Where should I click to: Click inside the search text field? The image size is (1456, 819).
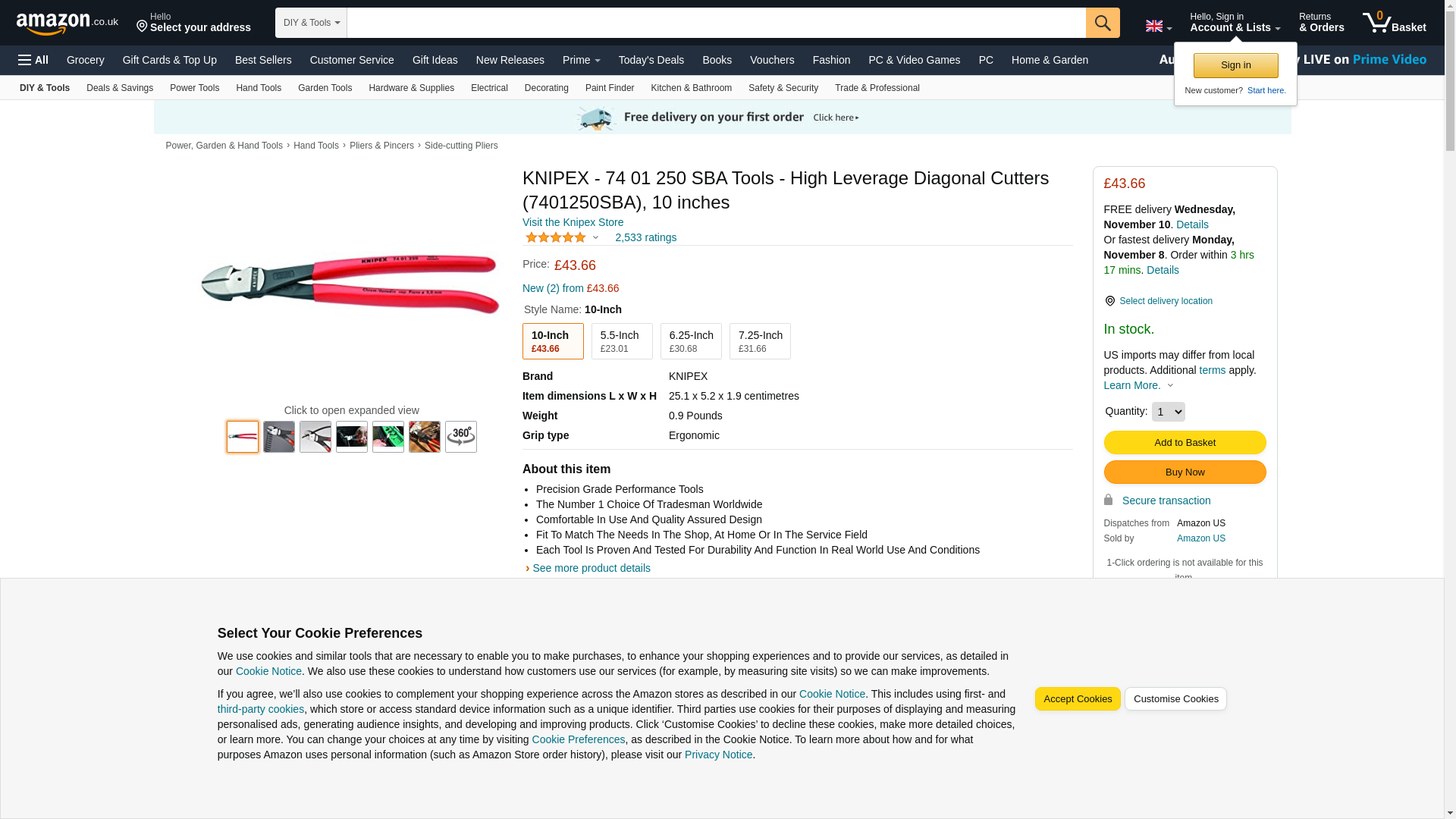coord(715,23)
